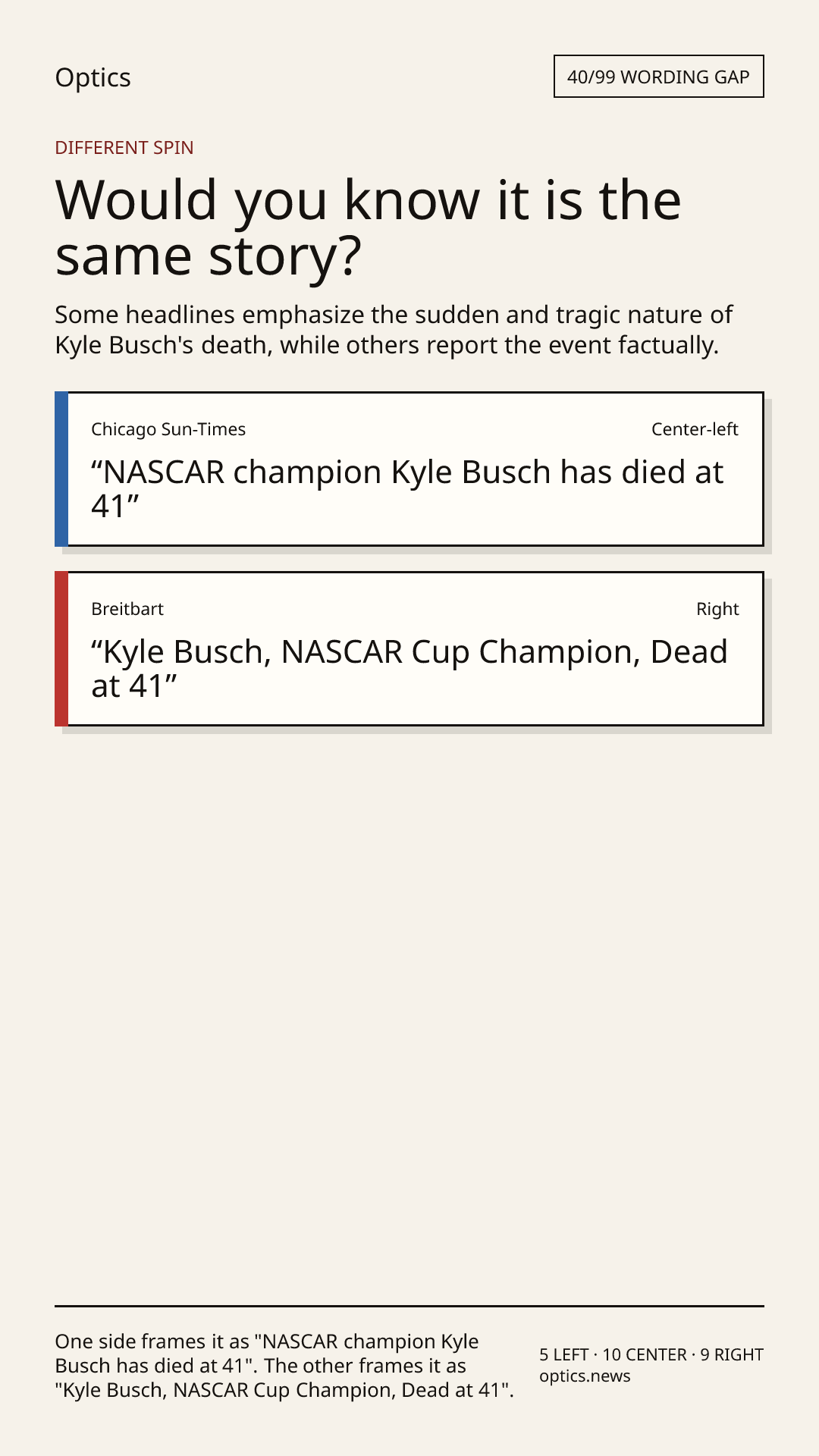Click the 10 CENTER source count
The height and width of the screenshot is (1456, 819).
[x=645, y=1354]
